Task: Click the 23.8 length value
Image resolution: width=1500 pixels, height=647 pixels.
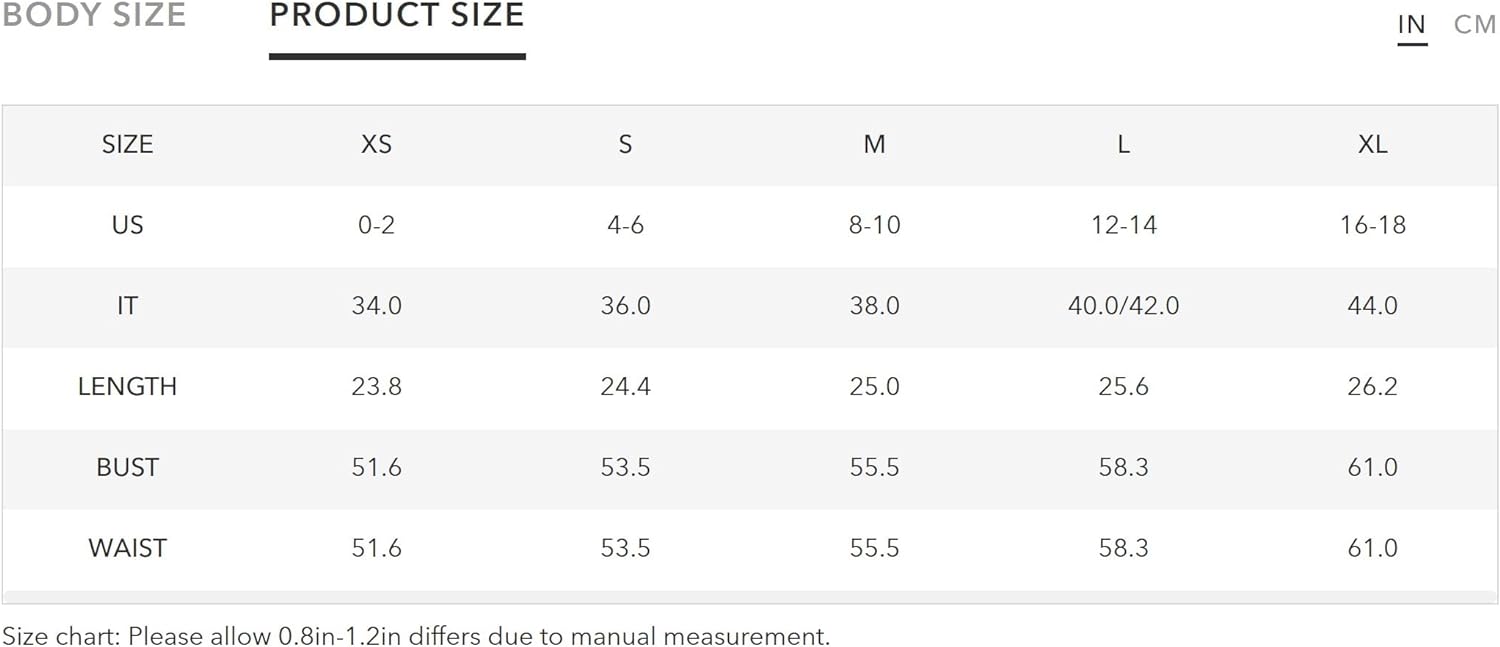Action: (x=376, y=387)
